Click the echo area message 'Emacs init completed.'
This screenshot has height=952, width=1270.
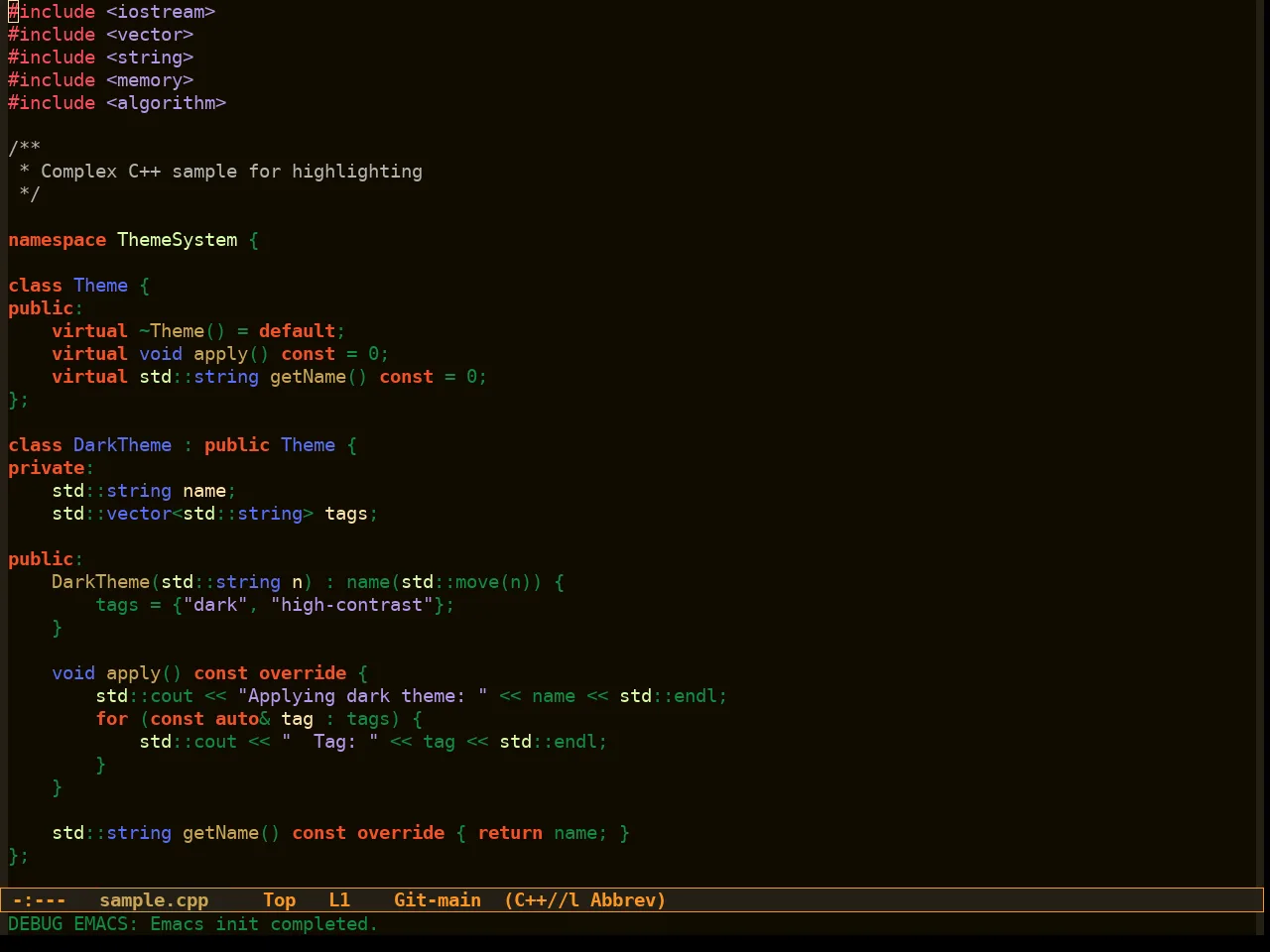pos(264,924)
